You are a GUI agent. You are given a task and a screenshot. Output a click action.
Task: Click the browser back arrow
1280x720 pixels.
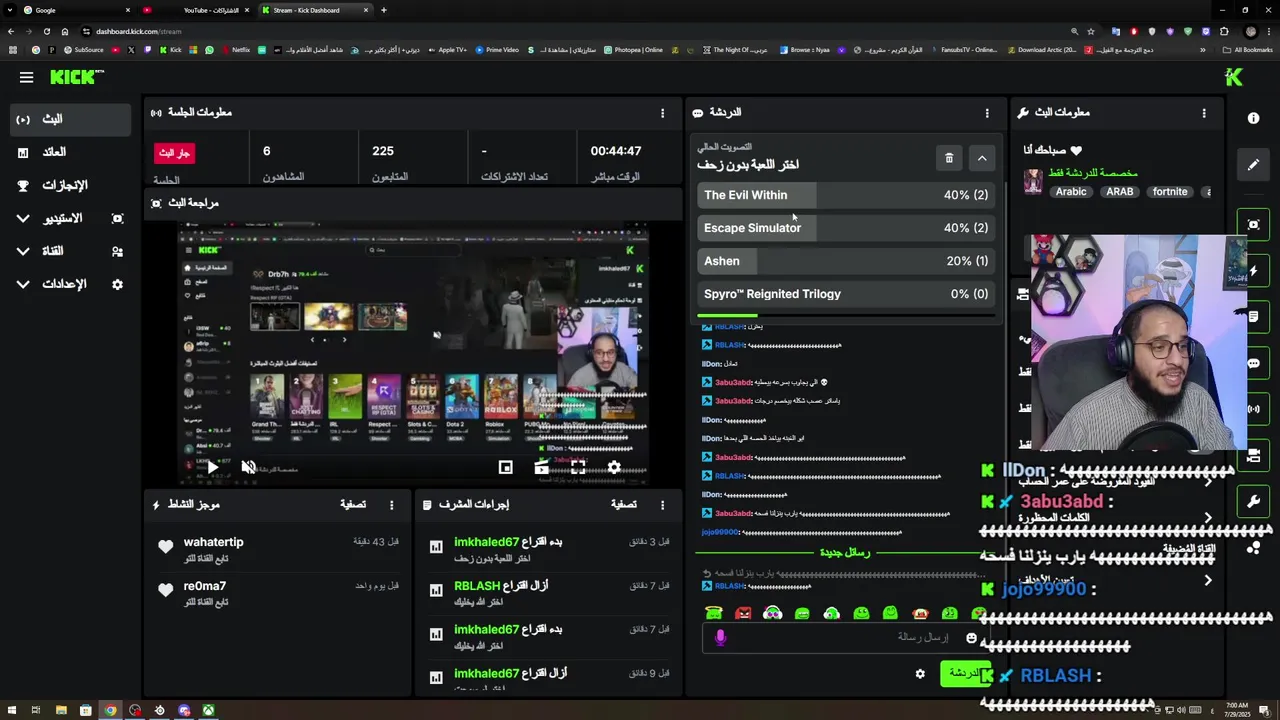click(13, 31)
